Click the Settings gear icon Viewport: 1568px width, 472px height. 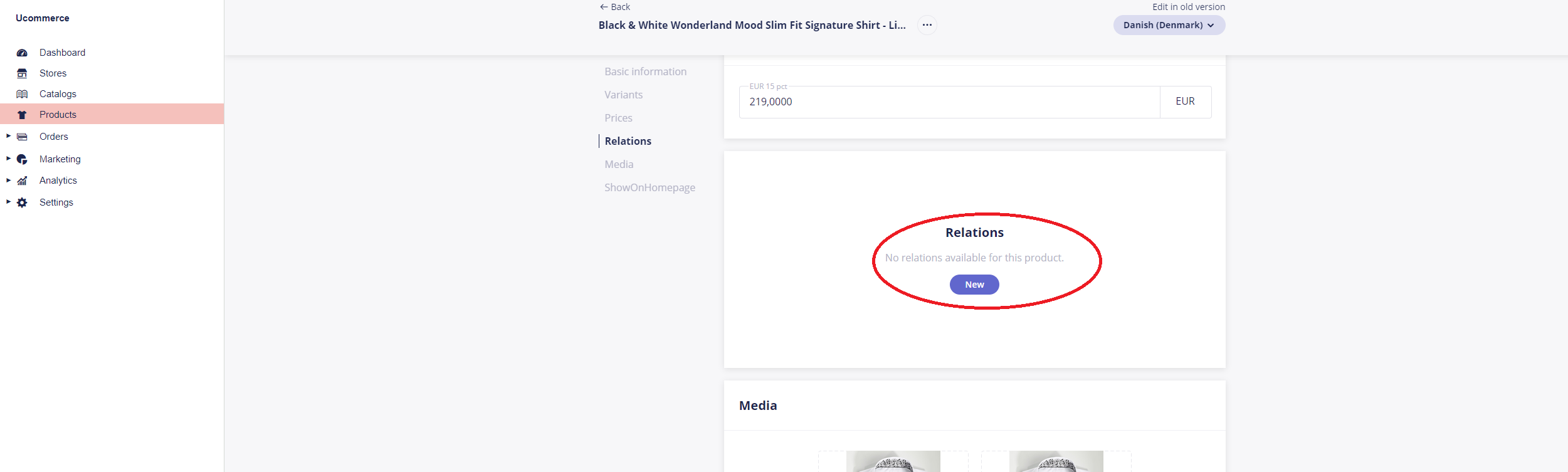[x=22, y=202]
